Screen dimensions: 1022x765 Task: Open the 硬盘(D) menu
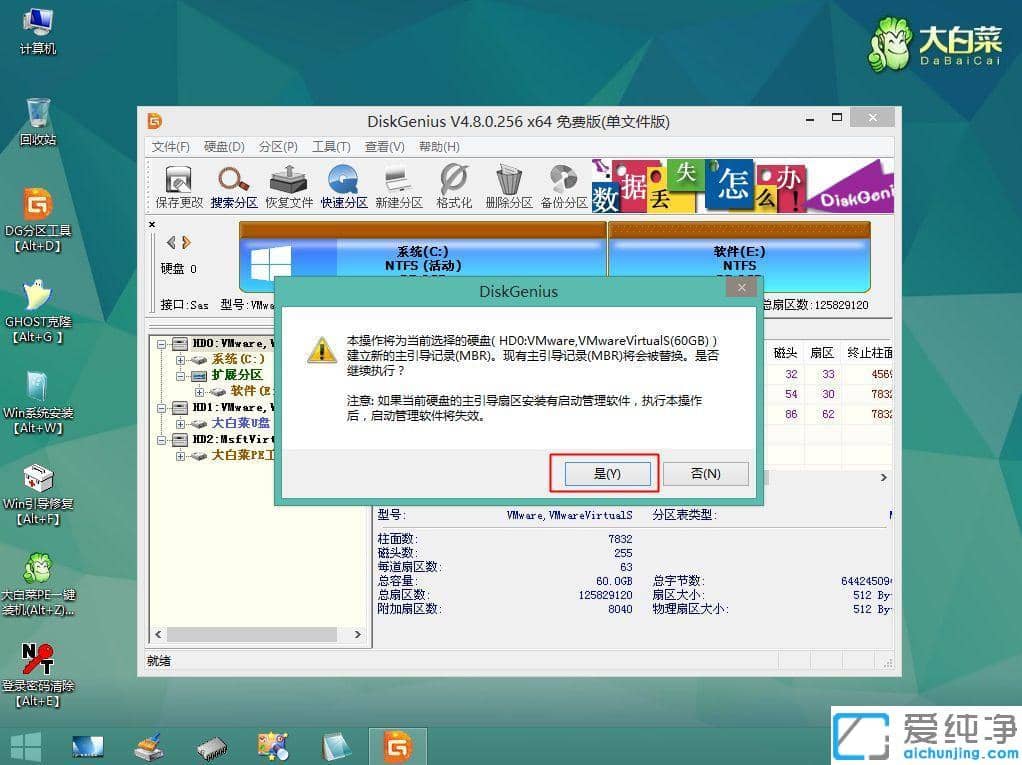(x=222, y=147)
